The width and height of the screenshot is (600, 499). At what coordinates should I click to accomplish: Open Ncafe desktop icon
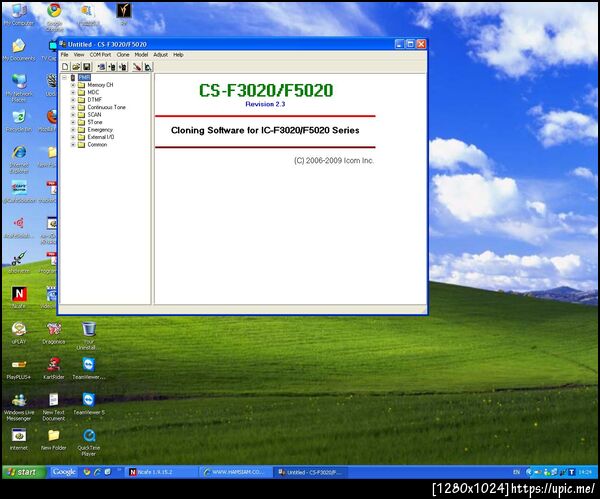click(x=18, y=297)
